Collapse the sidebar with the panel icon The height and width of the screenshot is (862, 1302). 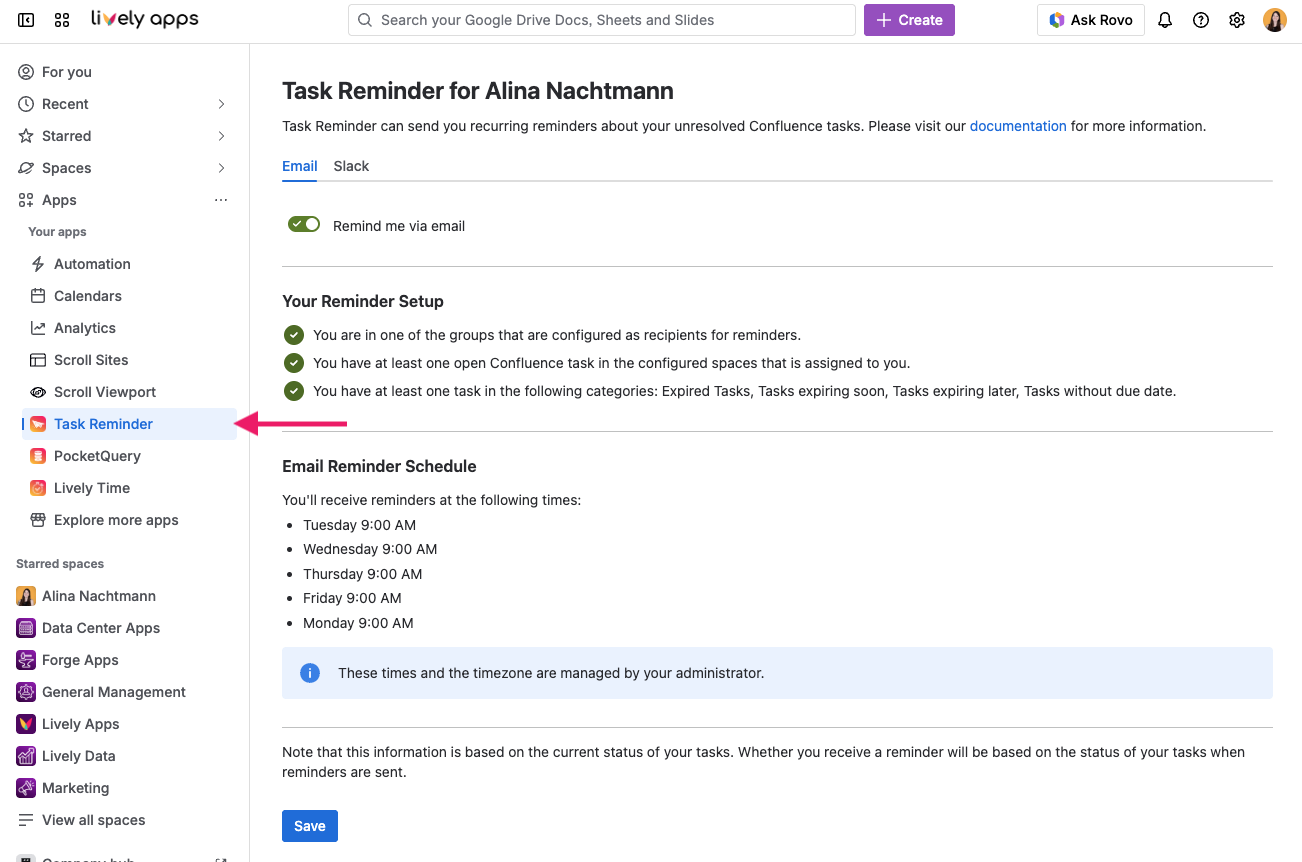pyautogui.click(x=25, y=19)
